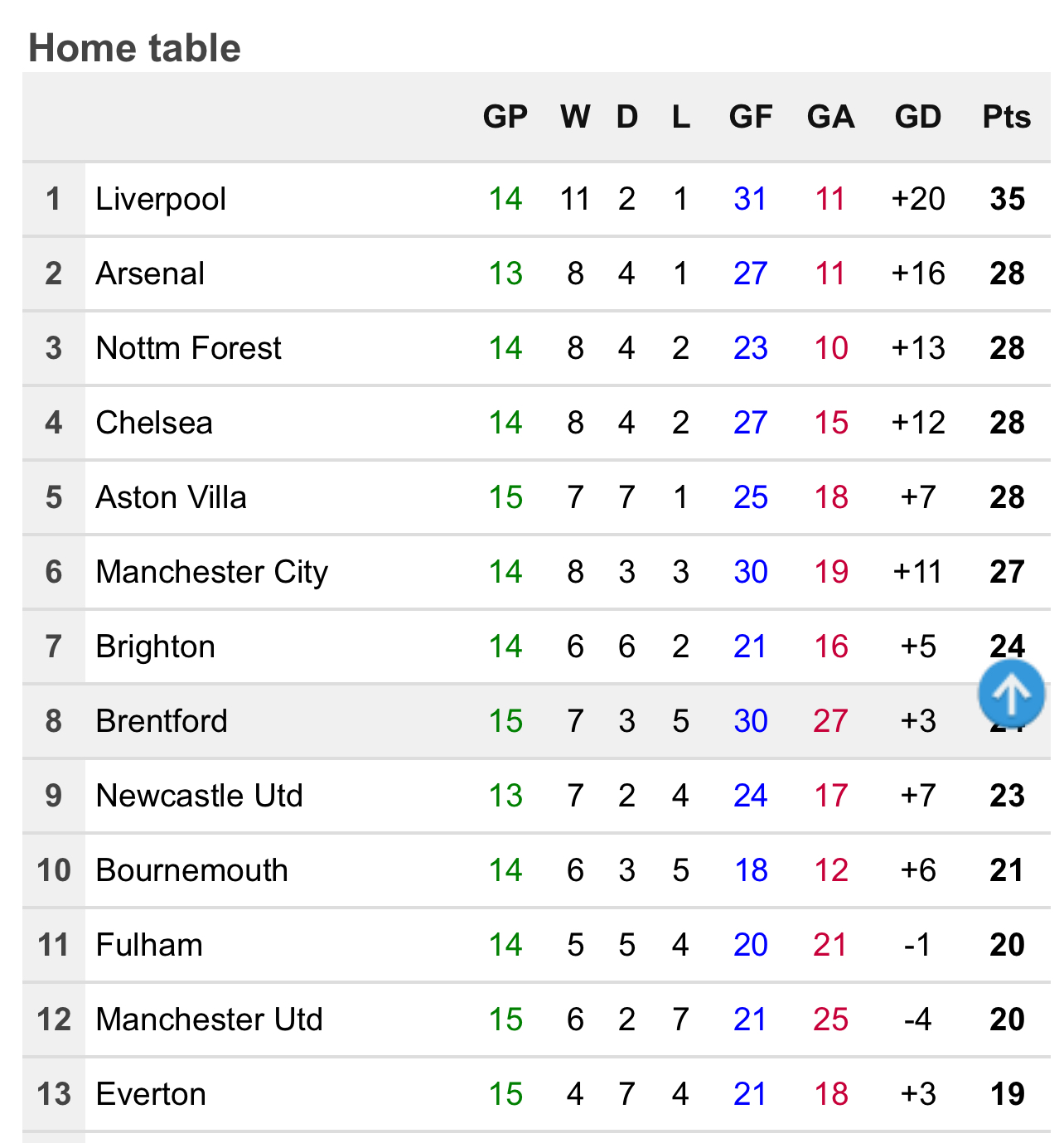Click the GA column header
This screenshot has height=1143, width=1064.
tap(831, 117)
